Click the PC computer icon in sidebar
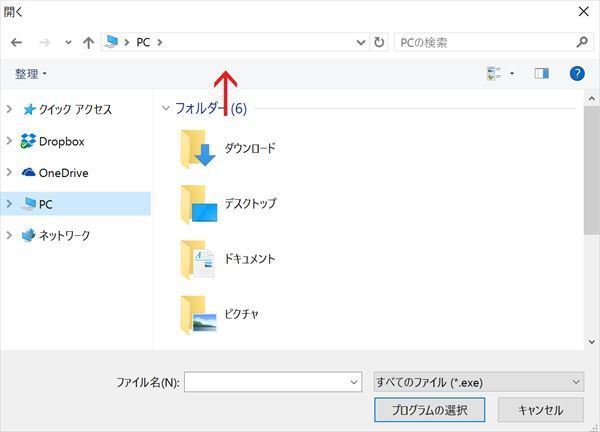Screen dimensions: 600x432 coord(29,204)
